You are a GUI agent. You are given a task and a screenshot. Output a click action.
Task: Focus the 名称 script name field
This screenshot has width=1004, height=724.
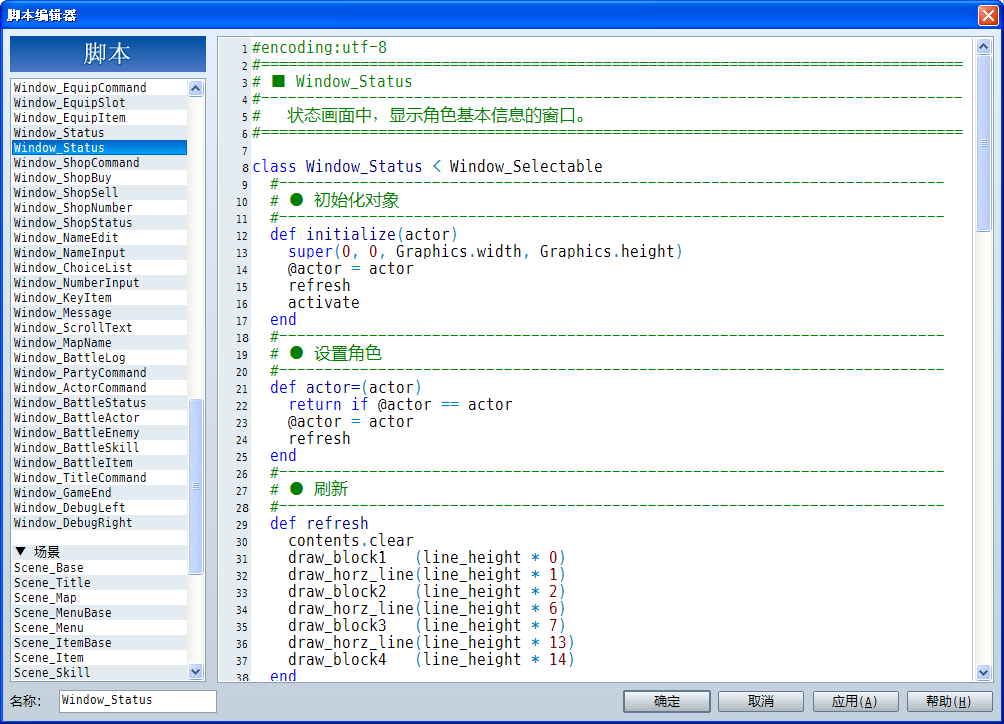tap(138, 700)
